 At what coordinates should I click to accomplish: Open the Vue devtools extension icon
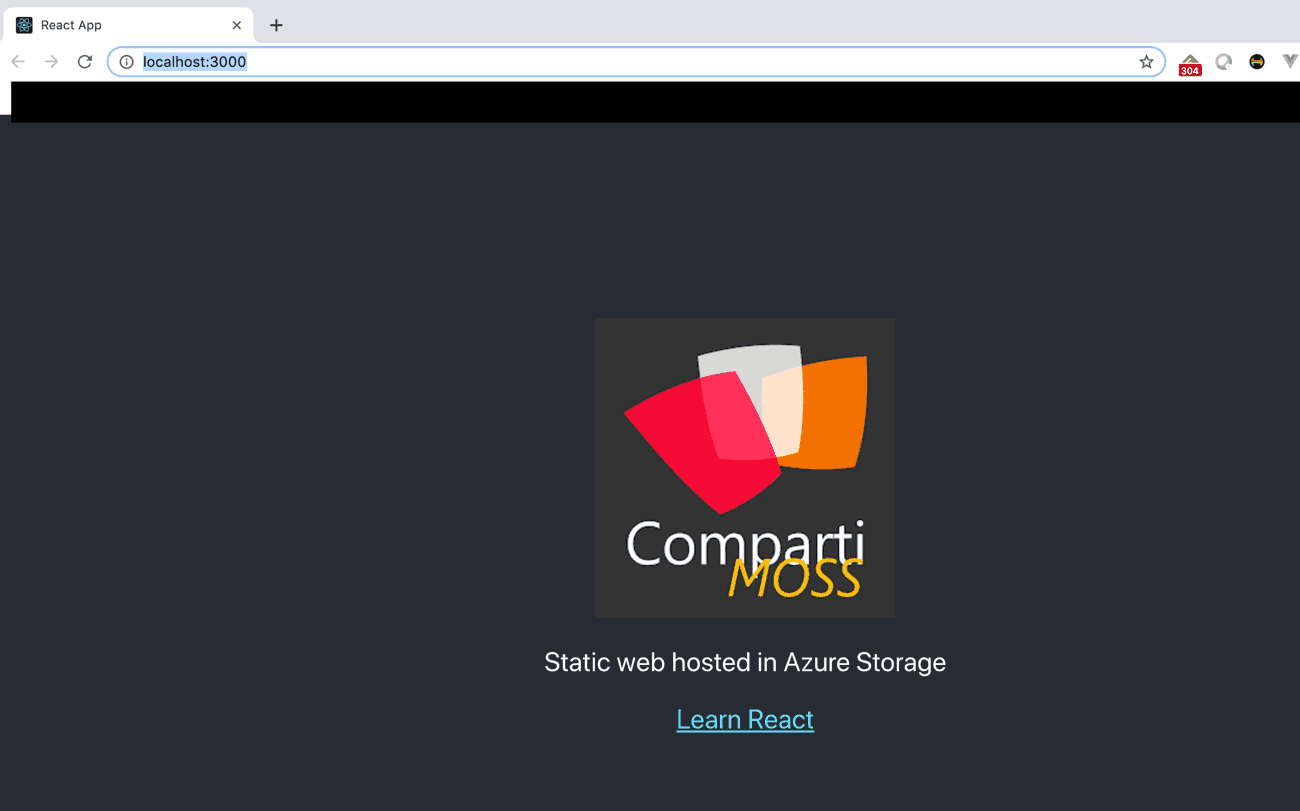coord(1289,62)
